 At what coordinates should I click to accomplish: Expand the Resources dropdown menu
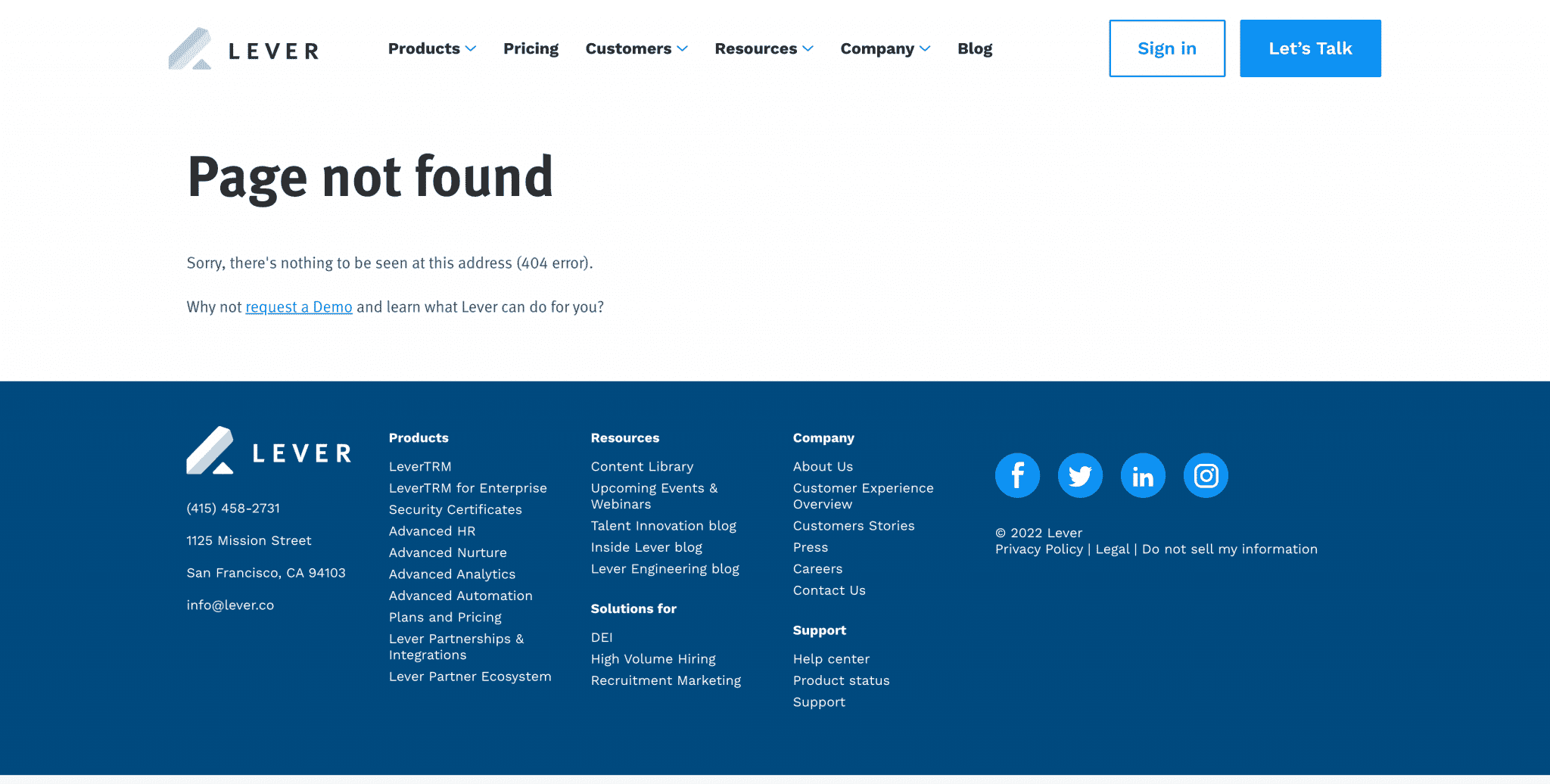click(x=764, y=48)
